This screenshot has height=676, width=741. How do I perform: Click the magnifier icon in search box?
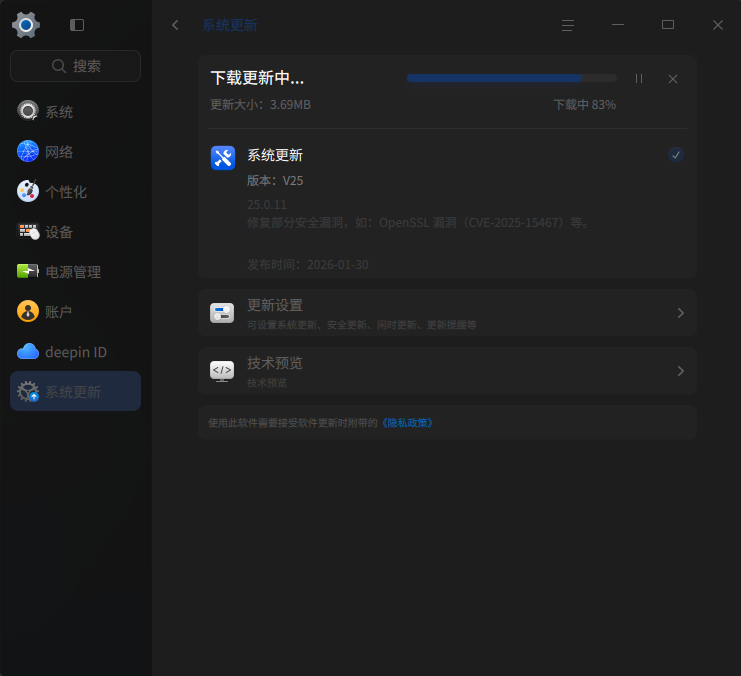(59, 66)
